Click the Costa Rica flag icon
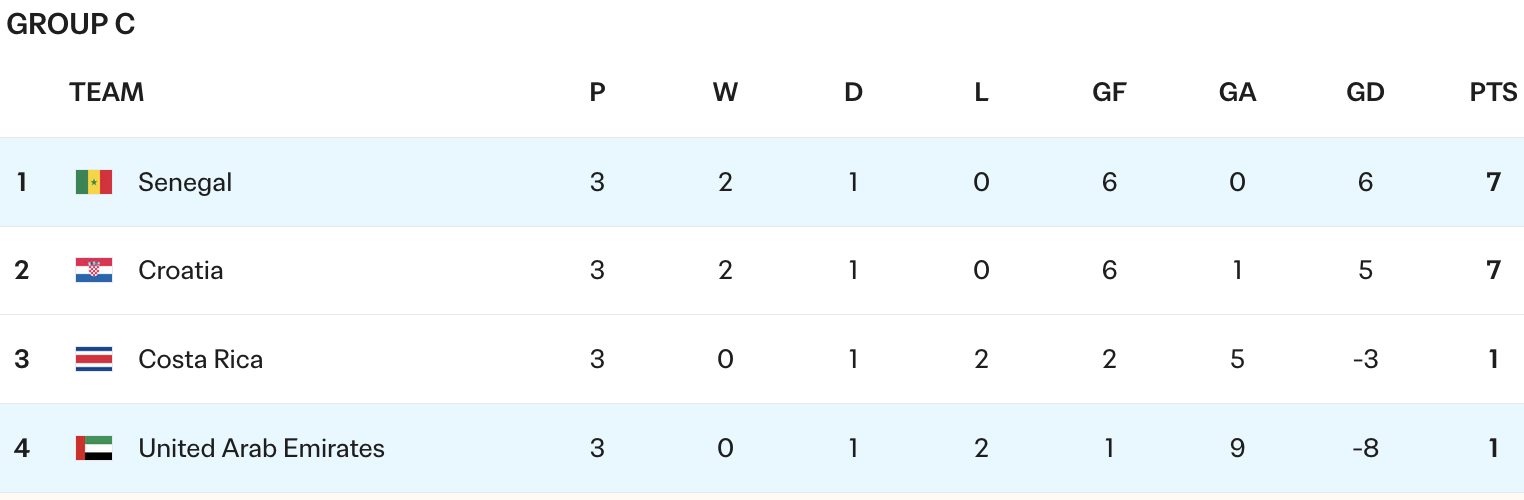This screenshot has width=1524, height=500. 94,359
